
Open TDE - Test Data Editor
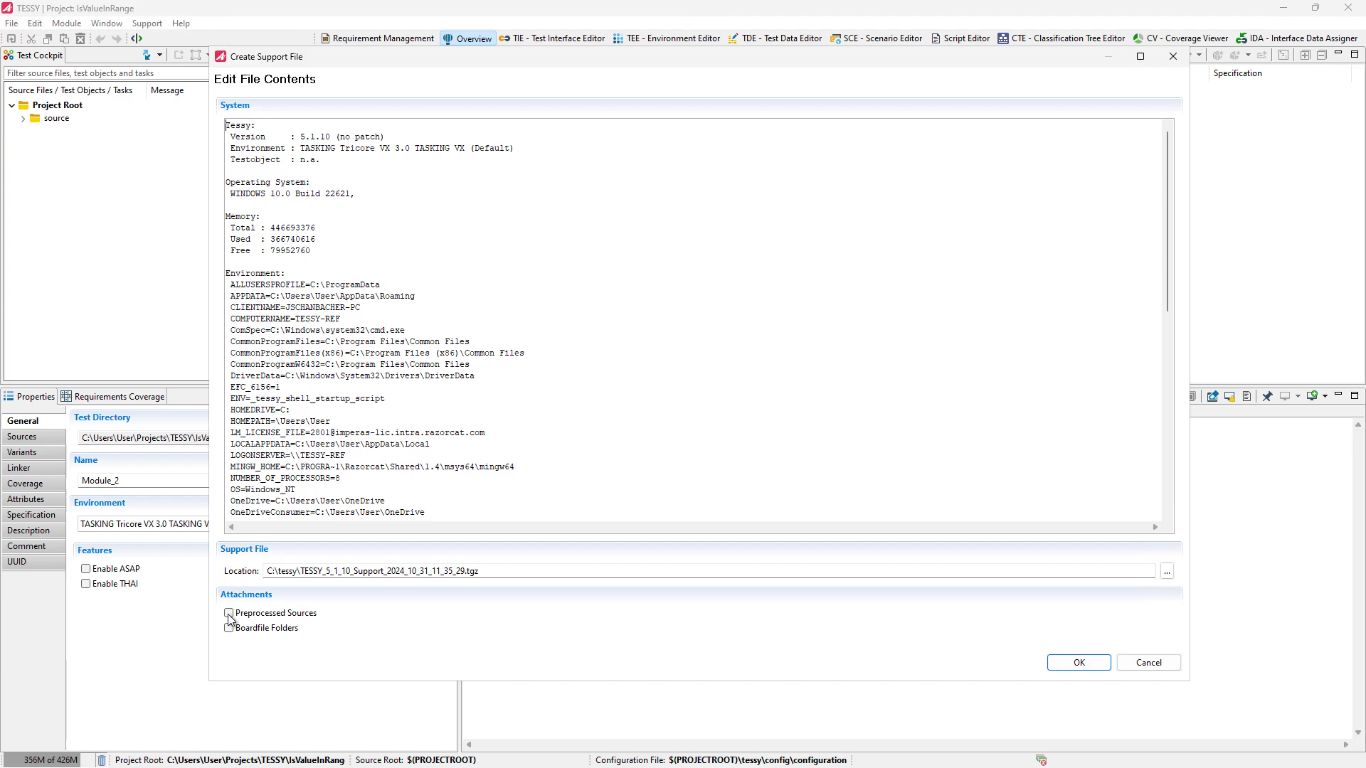(775, 39)
